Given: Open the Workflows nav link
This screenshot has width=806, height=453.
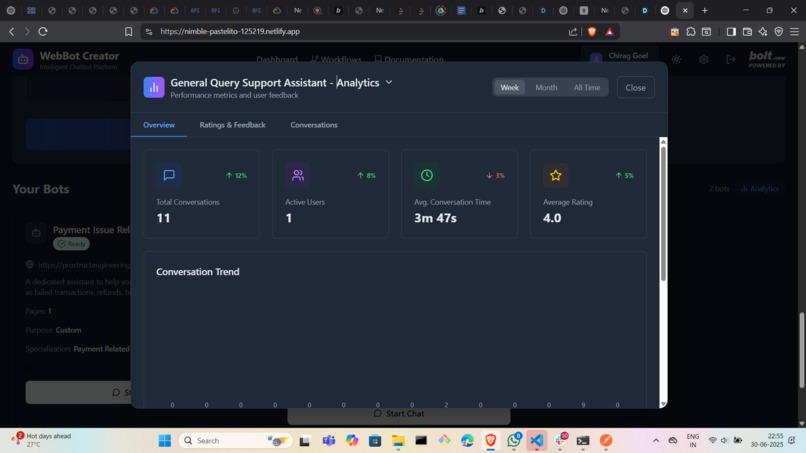Looking at the screenshot, I should pos(336,60).
